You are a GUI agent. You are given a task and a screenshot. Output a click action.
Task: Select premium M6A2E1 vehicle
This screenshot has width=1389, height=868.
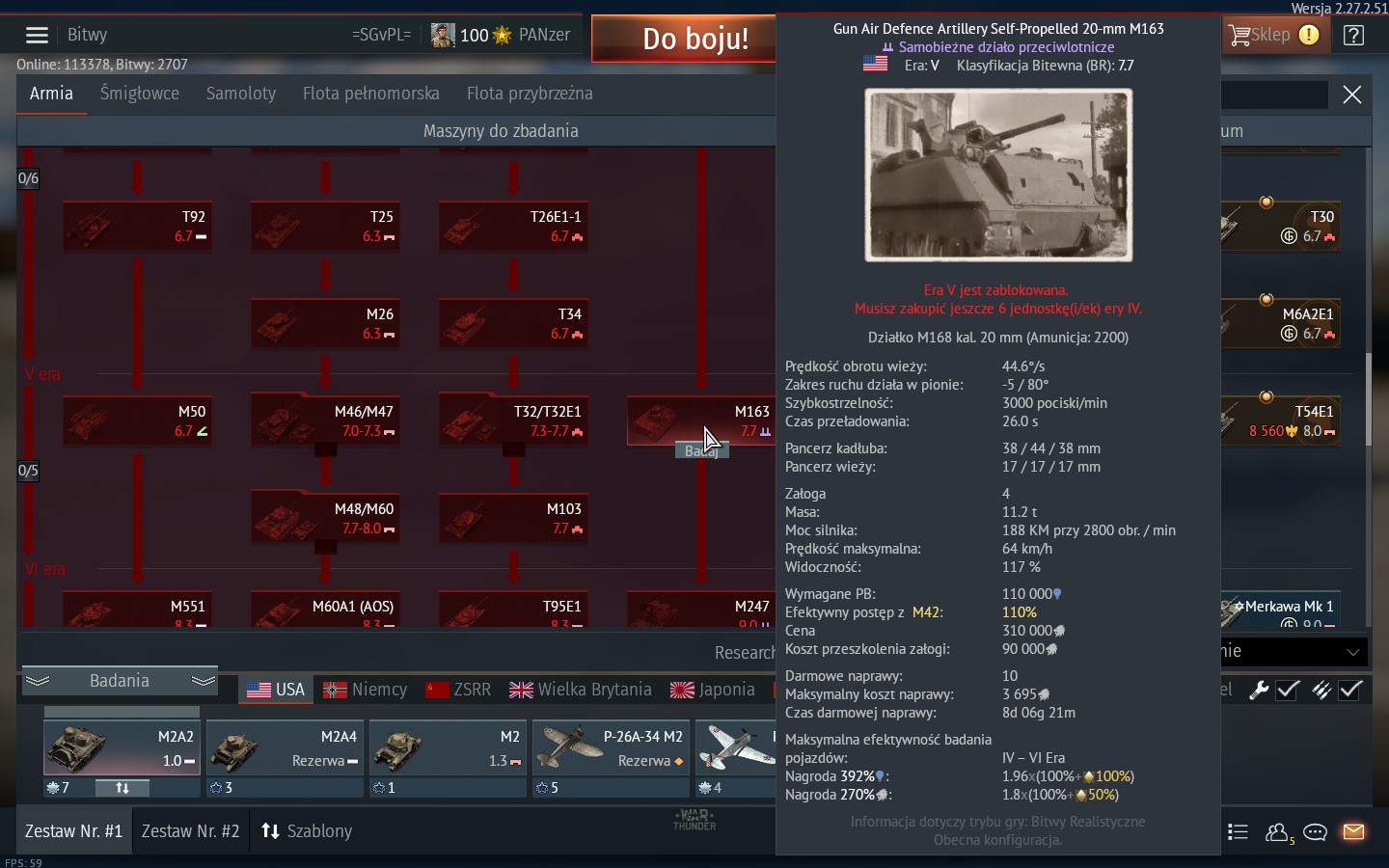pos(1281,324)
